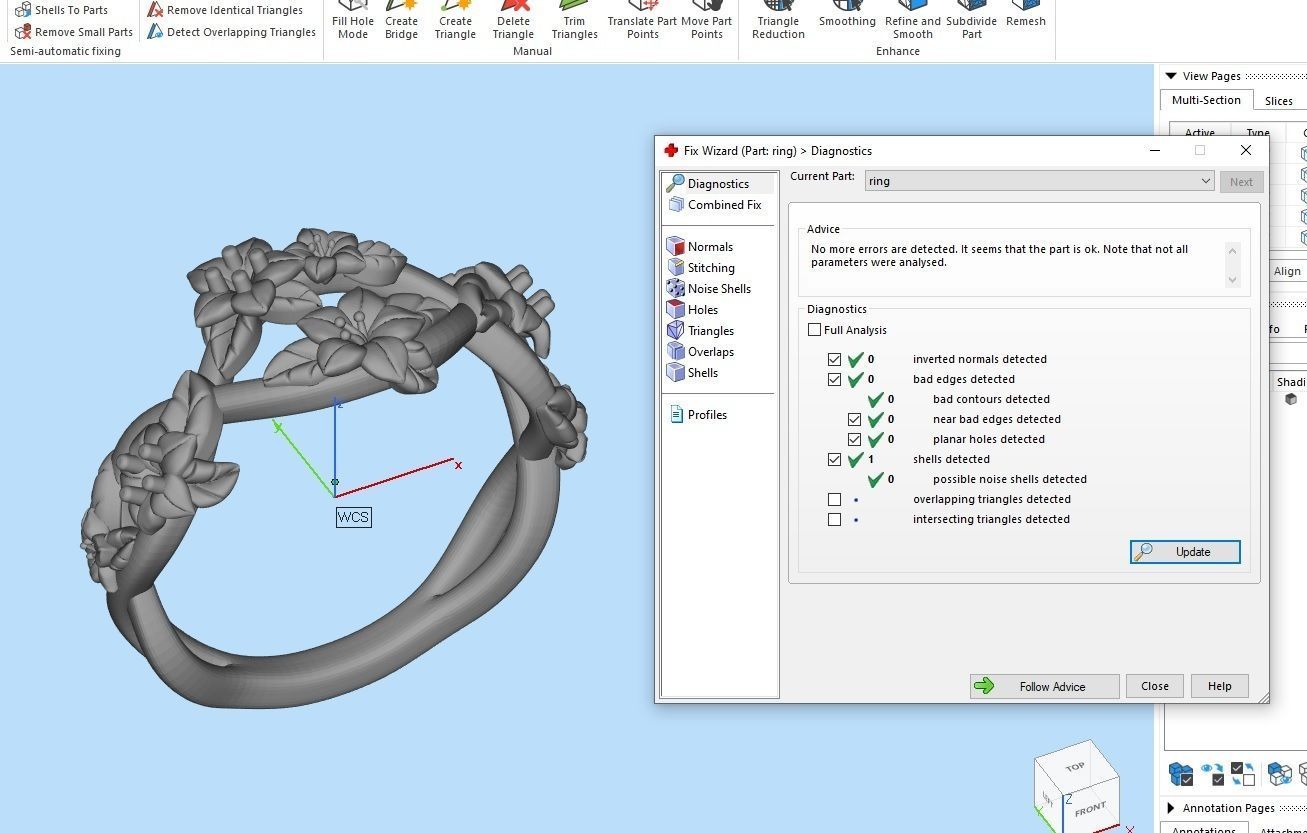Click the Advice box scroll-up arrow
1307x833 pixels.
[1232, 251]
